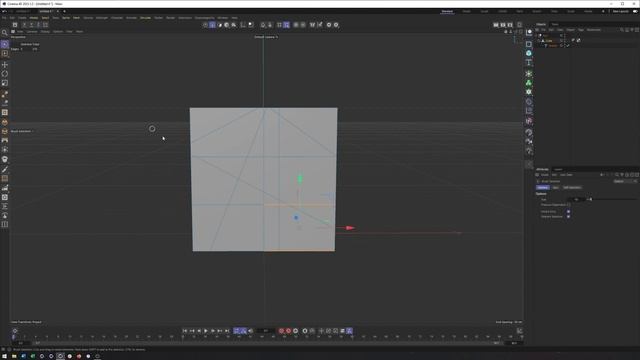The width and height of the screenshot is (640, 360).
Task: Expand or collapse the Cube object hierarchy
Action: point(538,41)
